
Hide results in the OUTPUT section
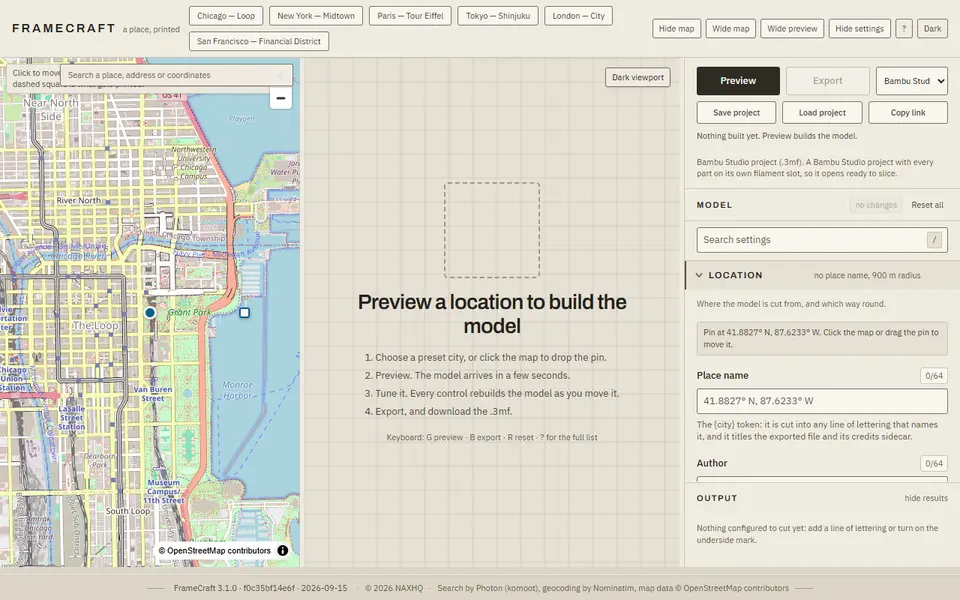(926, 498)
